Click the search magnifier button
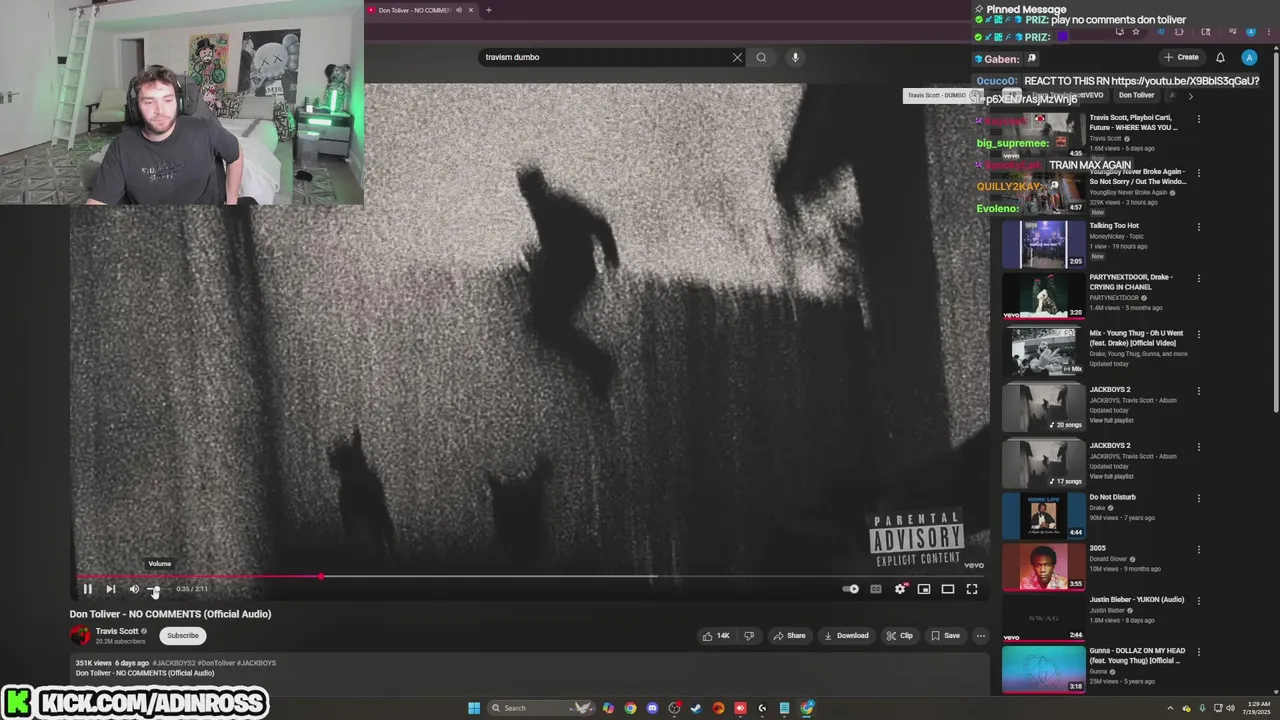The width and height of the screenshot is (1280, 720). pos(761,57)
